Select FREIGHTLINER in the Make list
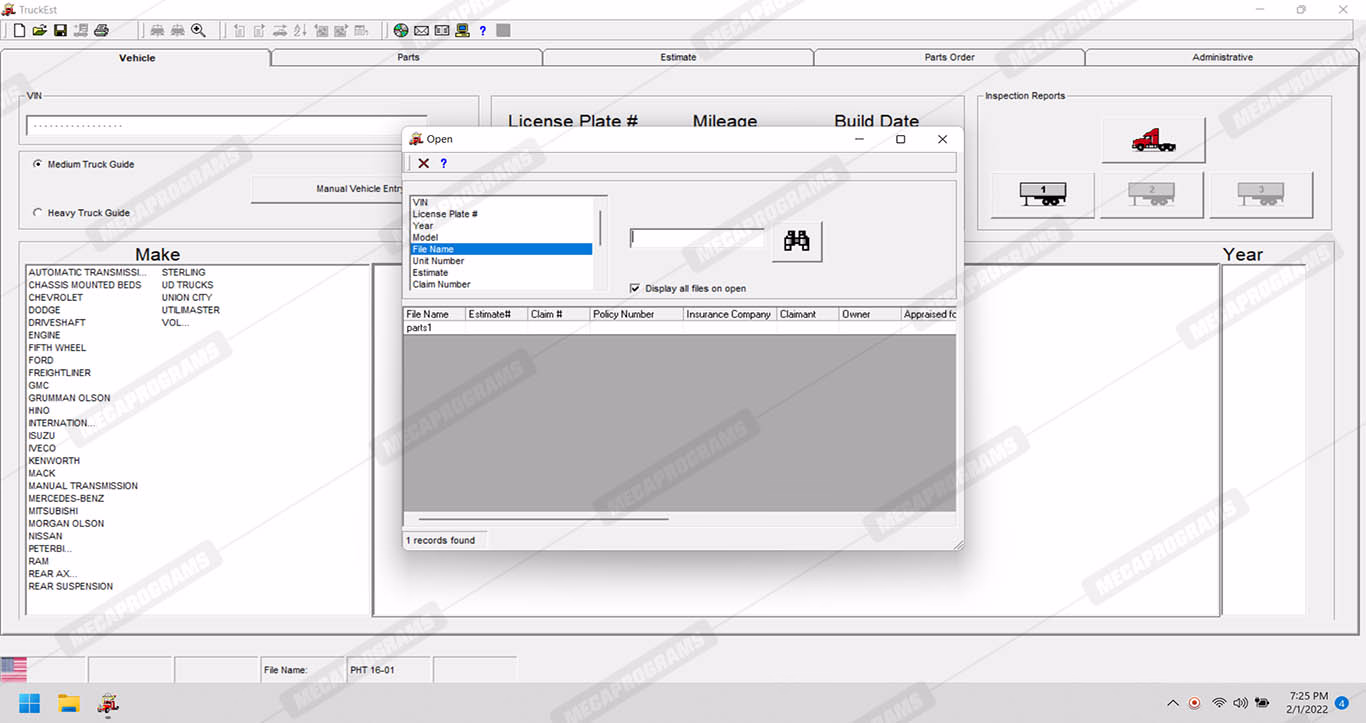The image size is (1366, 723). tap(60, 373)
